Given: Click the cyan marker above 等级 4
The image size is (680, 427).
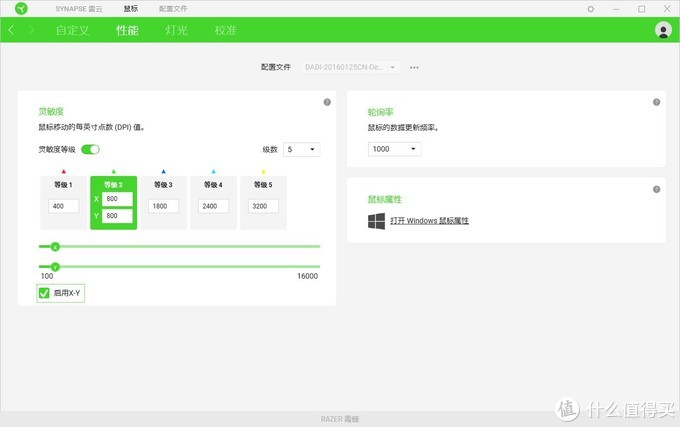Looking at the screenshot, I should 213,172.
